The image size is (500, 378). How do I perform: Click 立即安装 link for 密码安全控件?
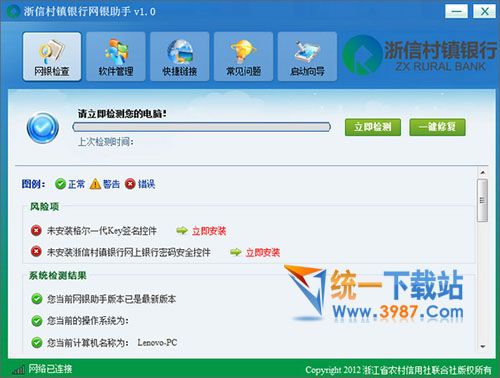pyautogui.click(x=263, y=252)
